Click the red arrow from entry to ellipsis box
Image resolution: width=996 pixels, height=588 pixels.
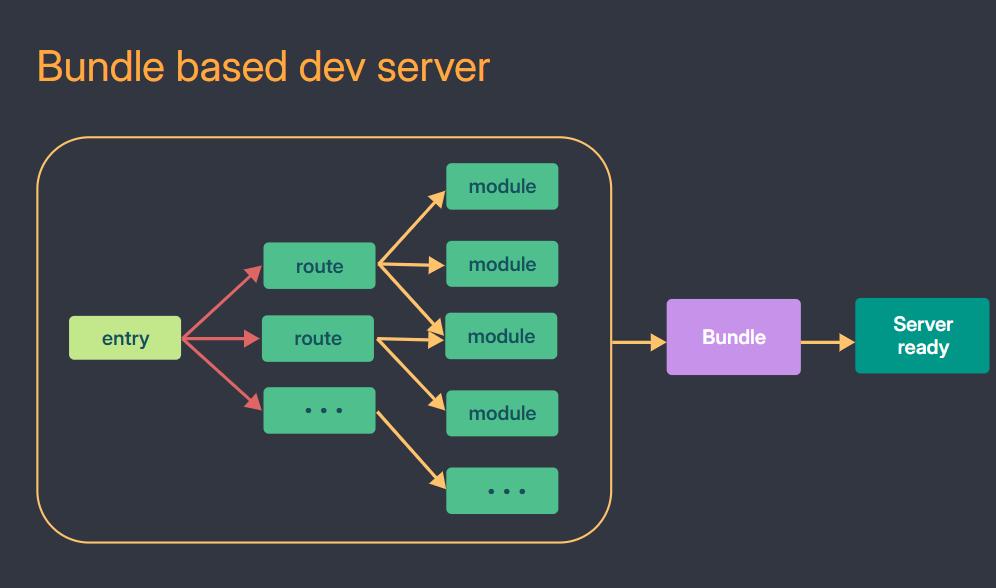click(x=220, y=372)
